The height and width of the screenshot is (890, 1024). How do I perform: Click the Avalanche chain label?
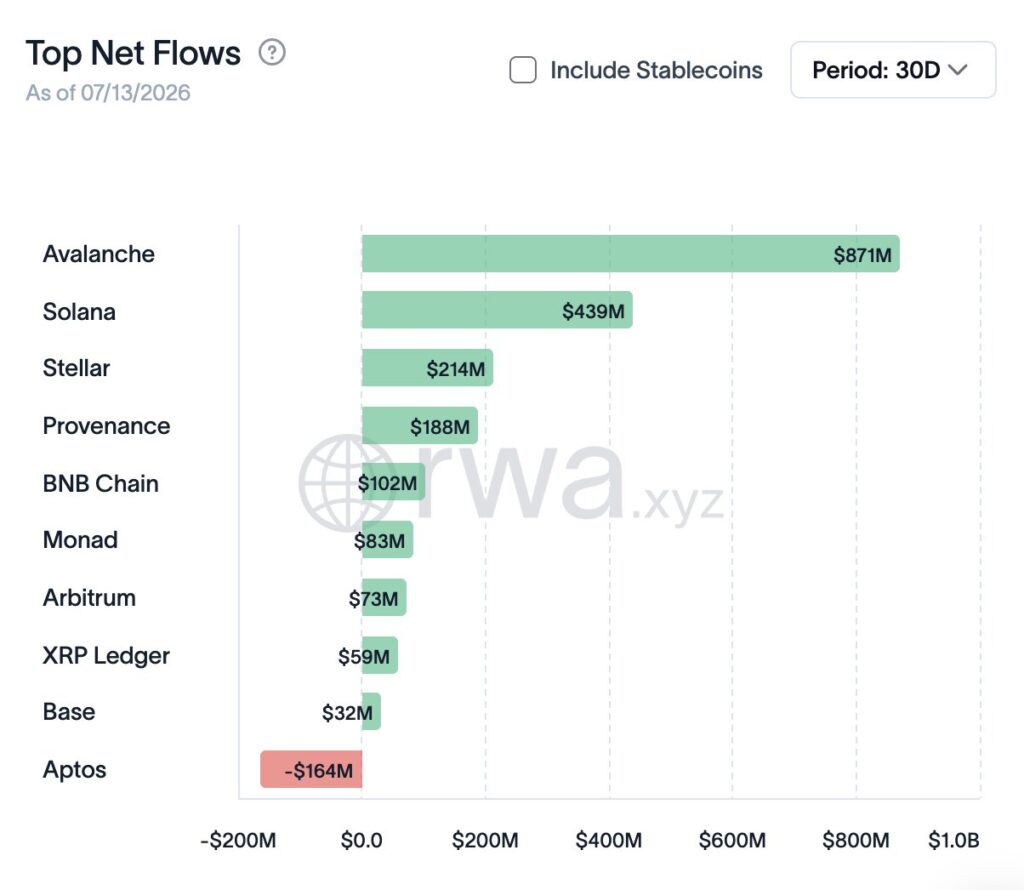(x=99, y=253)
